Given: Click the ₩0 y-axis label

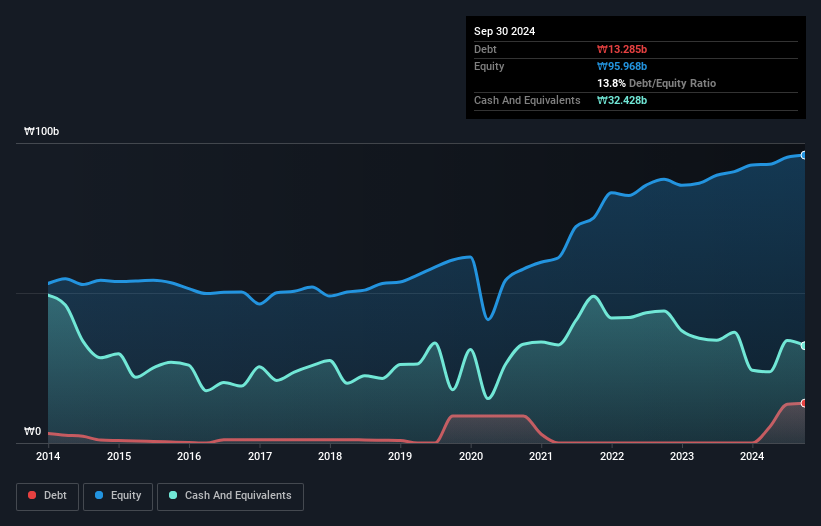Looking at the screenshot, I should click(x=32, y=431).
